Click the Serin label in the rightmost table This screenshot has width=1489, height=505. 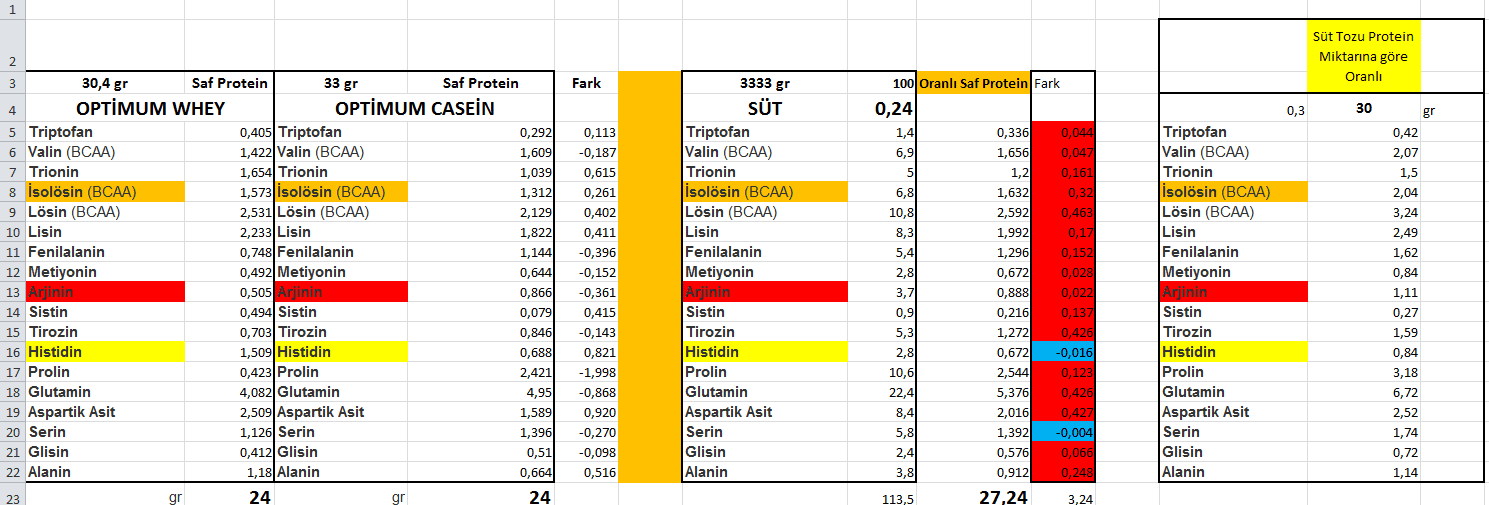1182,432
